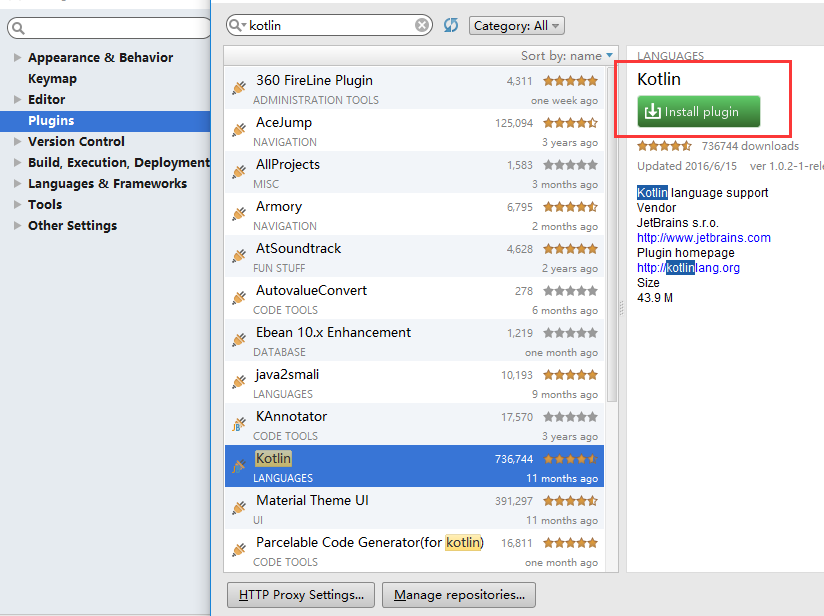Click the Updated 2016/6/15 text
This screenshot has height=616, width=824.
(687, 166)
